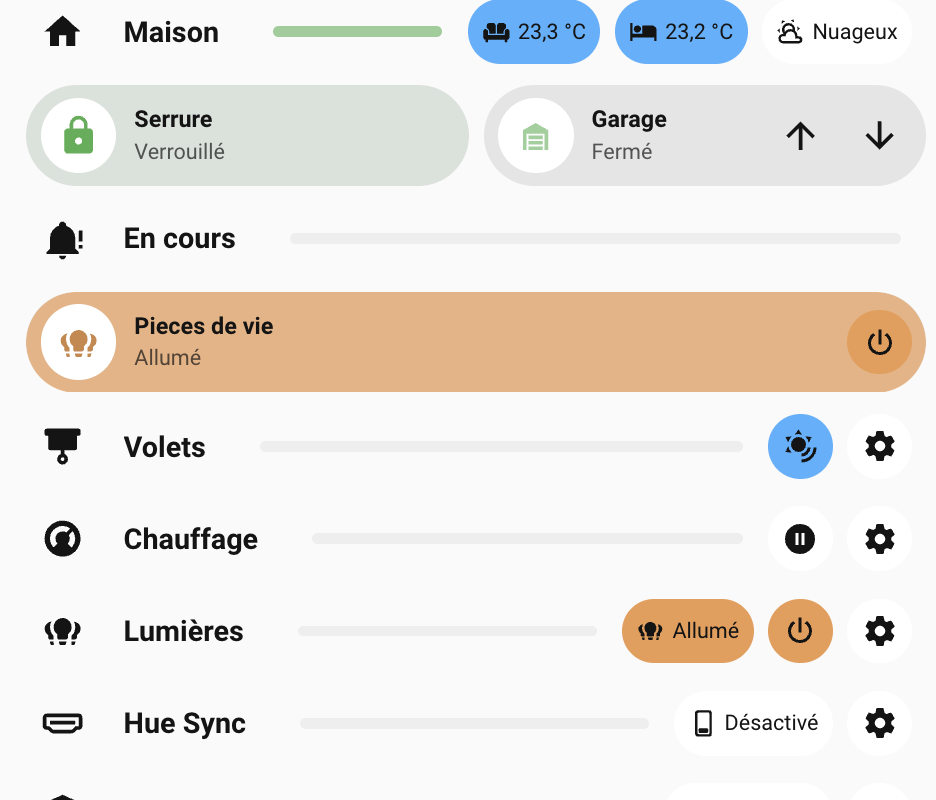Open Lumières settings gear

point(879,631)
